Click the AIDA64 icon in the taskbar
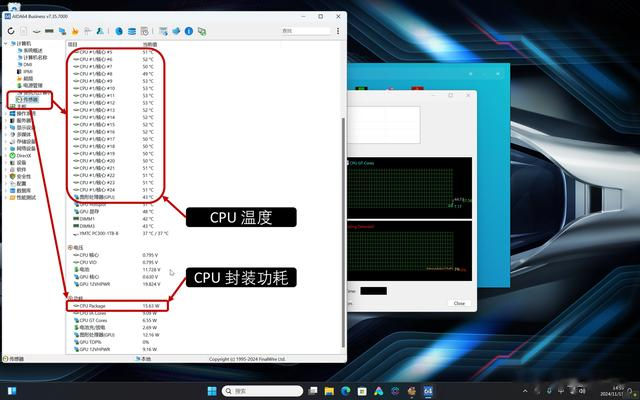This screenshot has height=400, width=640. (428, 391)
